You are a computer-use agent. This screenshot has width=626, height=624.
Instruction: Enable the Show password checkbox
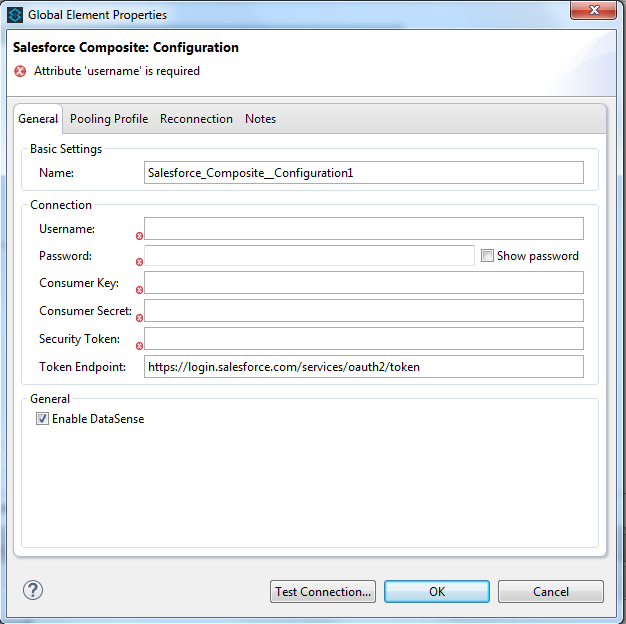coord(487,256)
